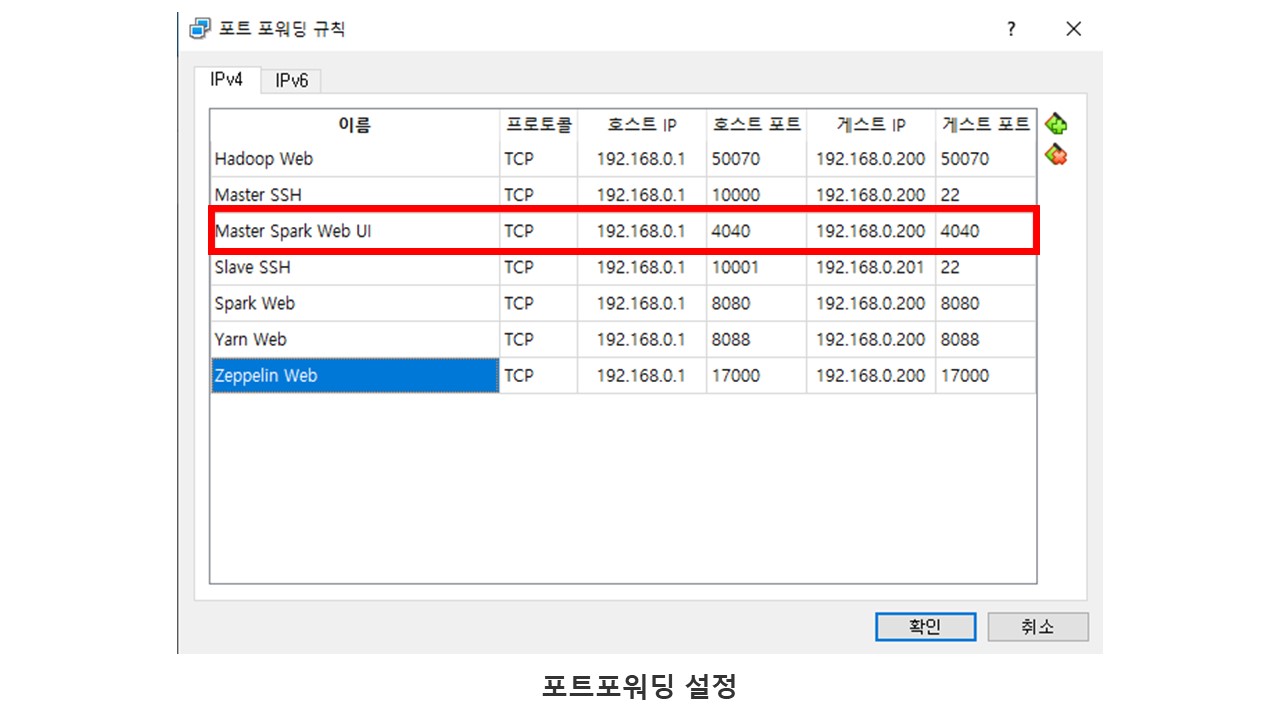Screen dimensions: 1280x720
Task: Click the 호스트 포트 column header
Action: click(757, 125)
